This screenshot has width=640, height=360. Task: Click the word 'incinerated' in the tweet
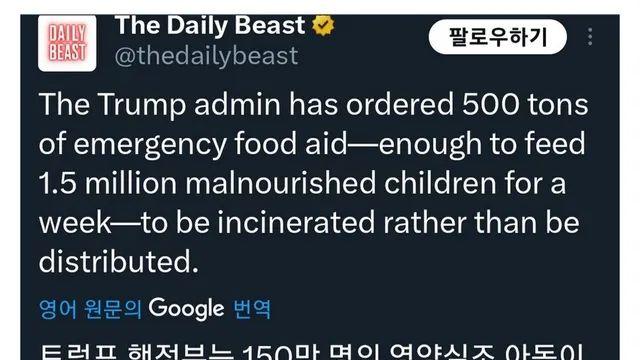(x=296, y=222)
